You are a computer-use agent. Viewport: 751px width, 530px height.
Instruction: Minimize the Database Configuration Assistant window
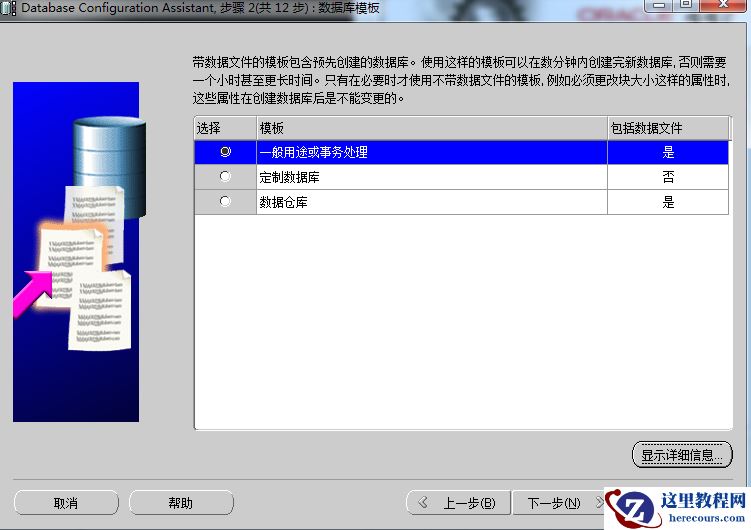659,5
